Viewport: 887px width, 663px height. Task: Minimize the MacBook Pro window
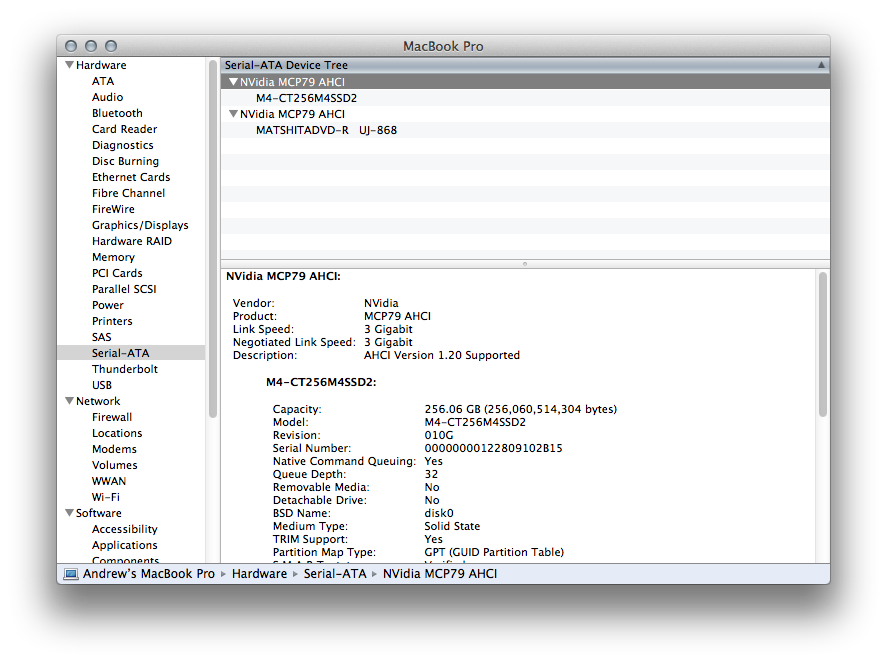pyautogui.click(x=91, y=46)
